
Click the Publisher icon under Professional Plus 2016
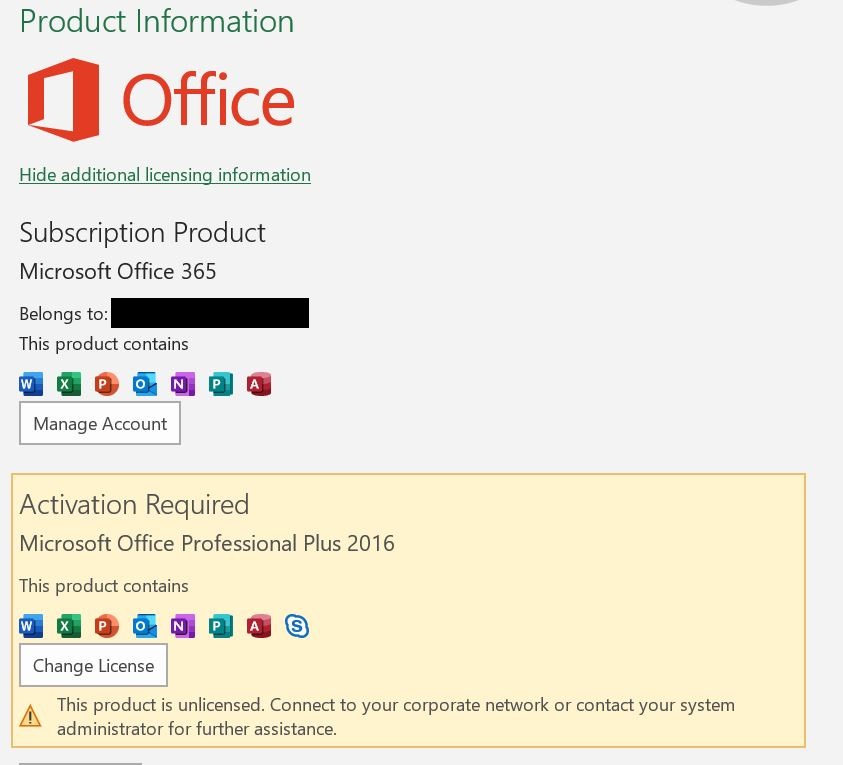220,626
